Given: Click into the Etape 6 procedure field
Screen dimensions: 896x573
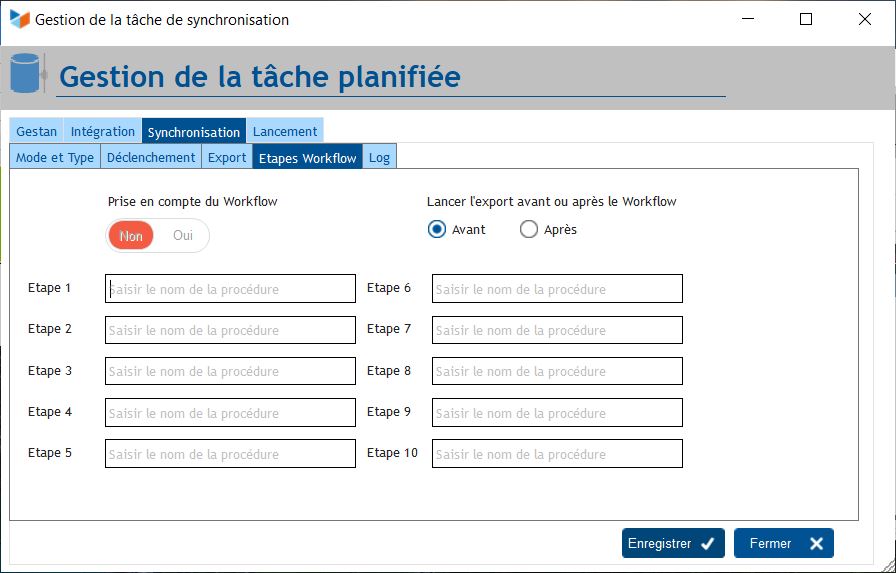Looking at the screenshot, I should [x=557, y=289].
